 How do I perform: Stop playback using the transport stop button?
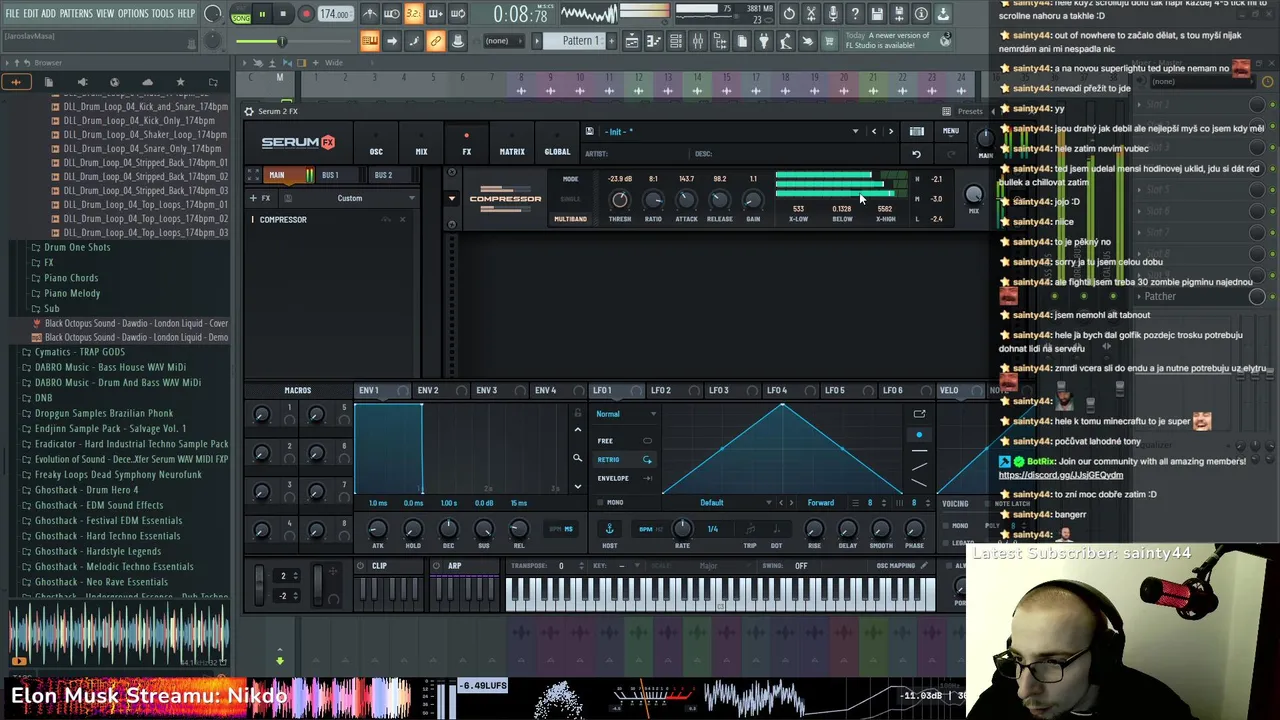[x=283, y=14]
